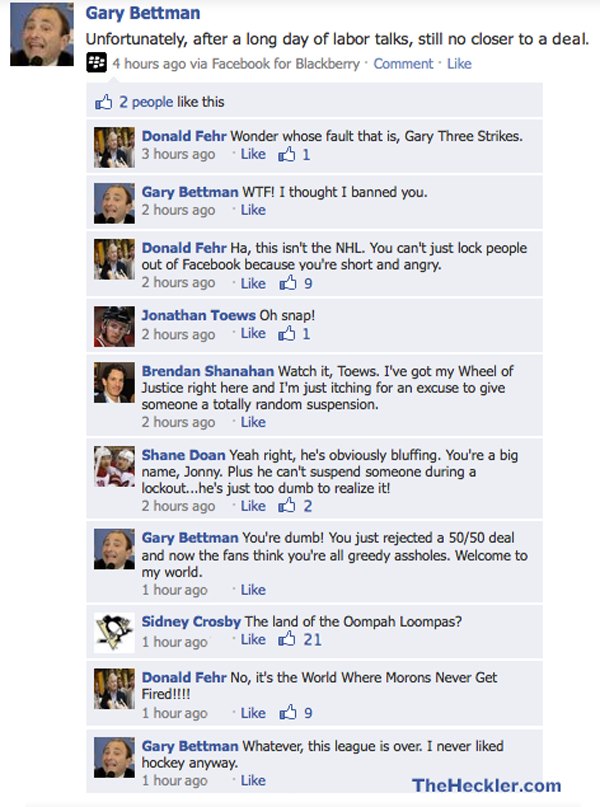Open Sidney Crosby's Penguins logo avatar
Image resolution: width=600 pixels, height=807 pixels.
tap(114, 633)
